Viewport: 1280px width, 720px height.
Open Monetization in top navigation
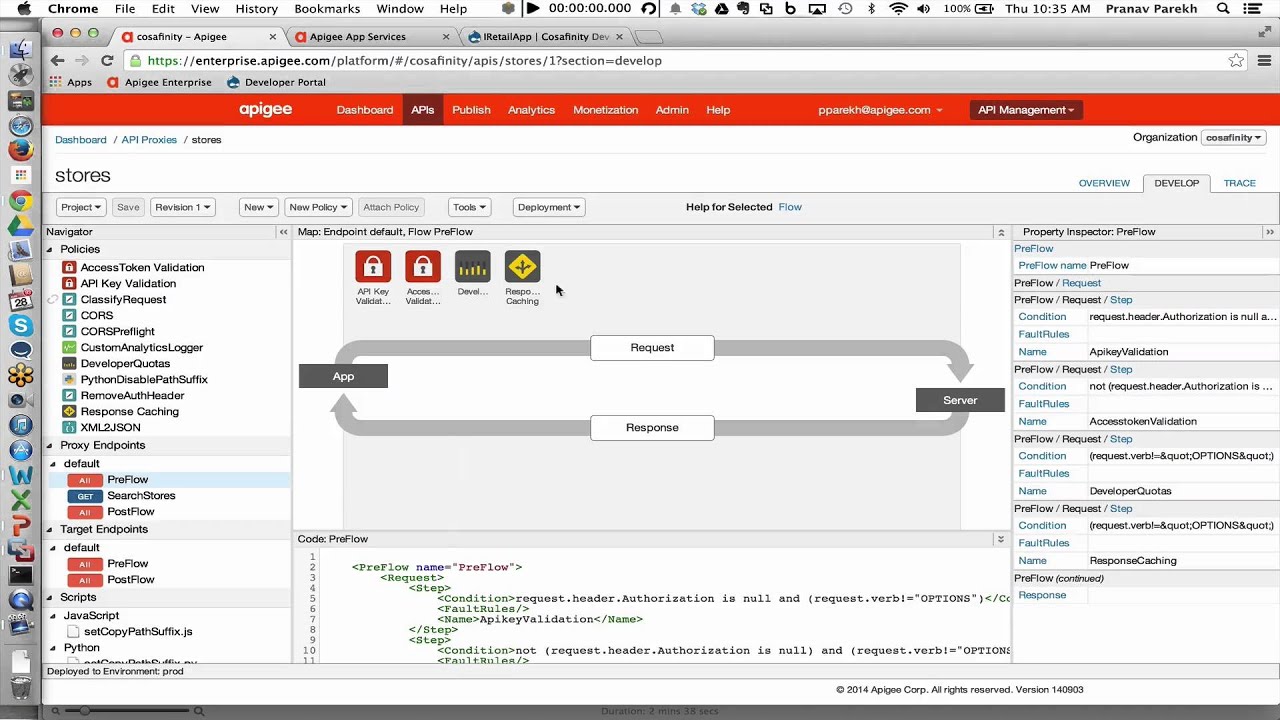click(x=605, y=110)
